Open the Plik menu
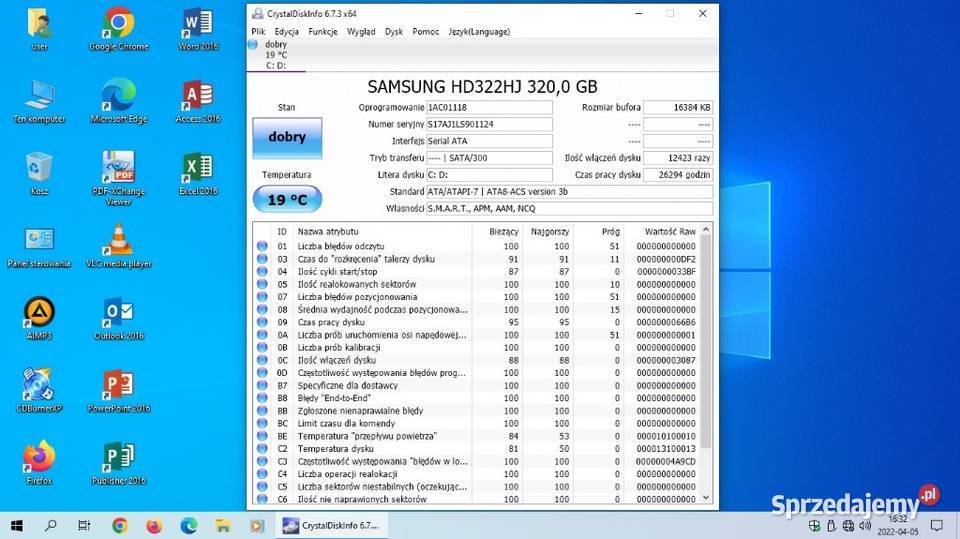The height and width of the screenshot is (539, 960). (x=258, y=31)
